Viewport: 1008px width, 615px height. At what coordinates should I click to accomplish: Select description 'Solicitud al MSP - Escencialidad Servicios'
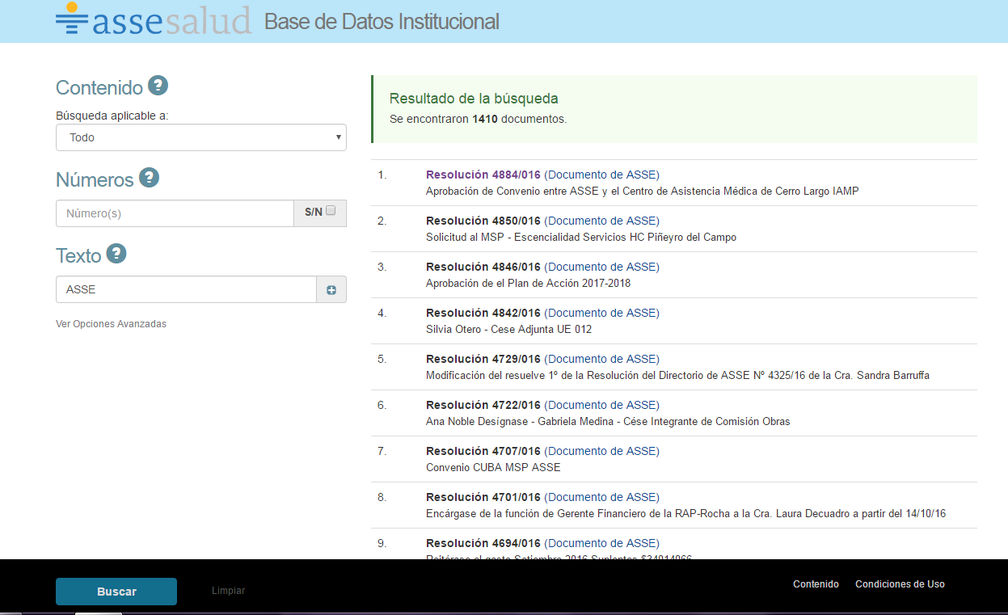tap(581, 237)
